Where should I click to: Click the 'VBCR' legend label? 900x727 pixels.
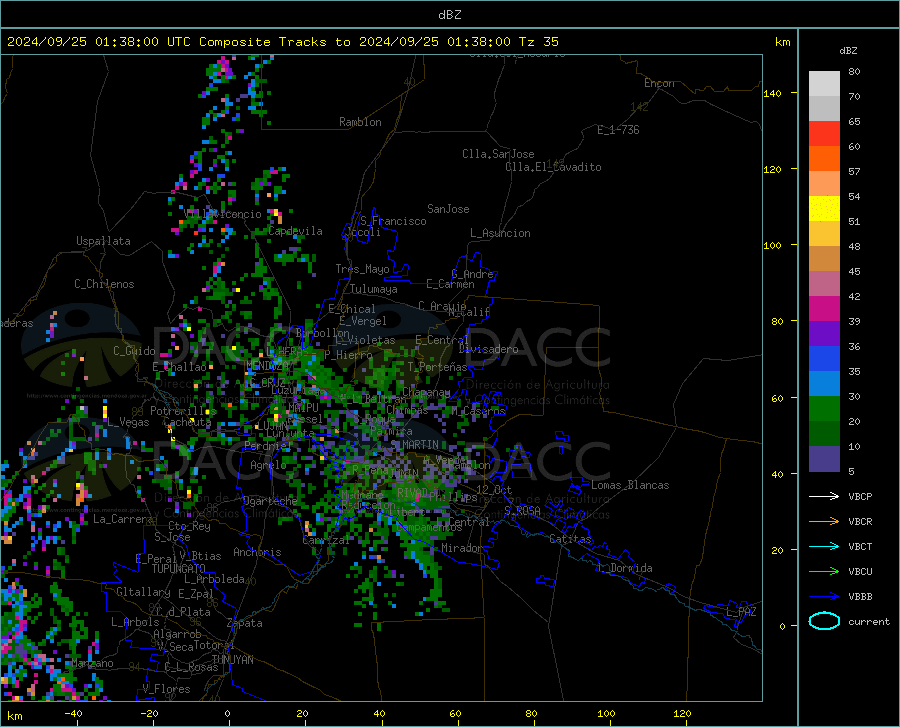860,522
